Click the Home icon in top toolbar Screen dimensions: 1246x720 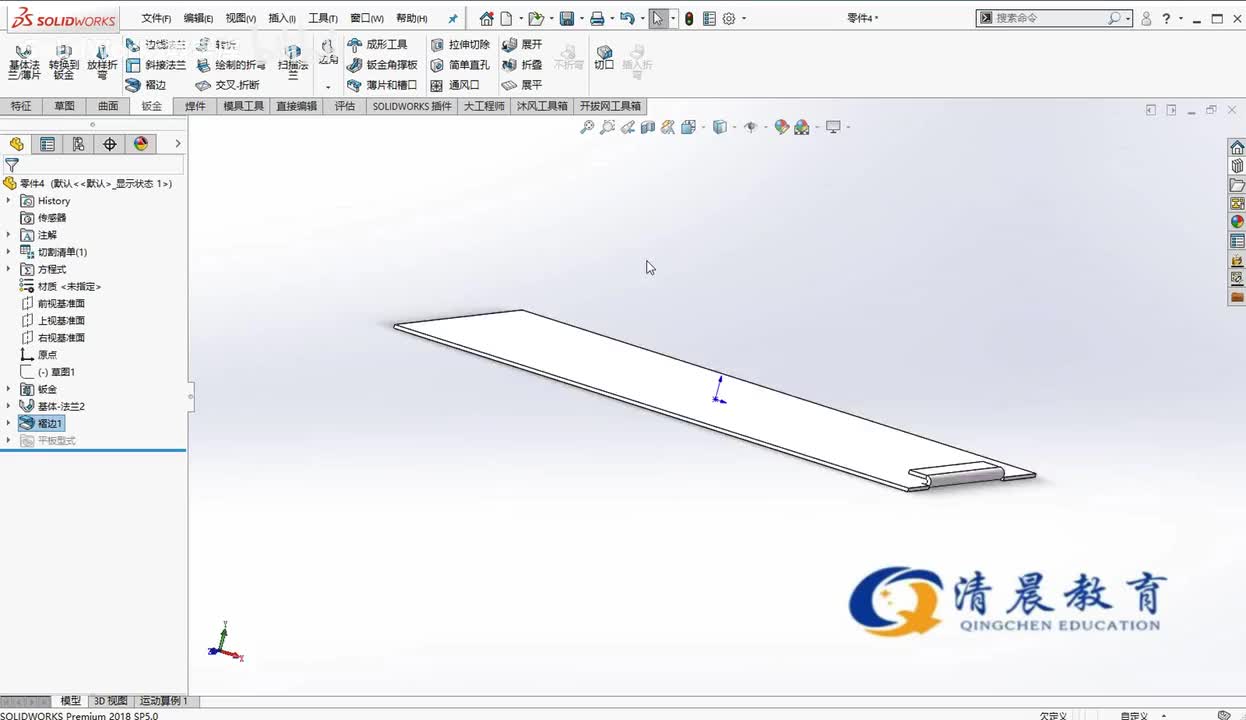click(x=486, y=18)
